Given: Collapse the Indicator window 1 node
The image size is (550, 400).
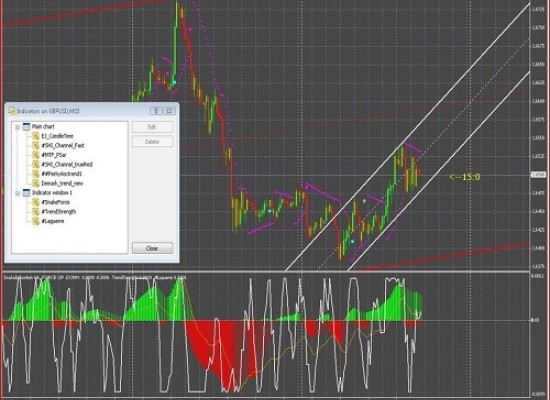Looking at the screenshot, I should coord(18,193).
